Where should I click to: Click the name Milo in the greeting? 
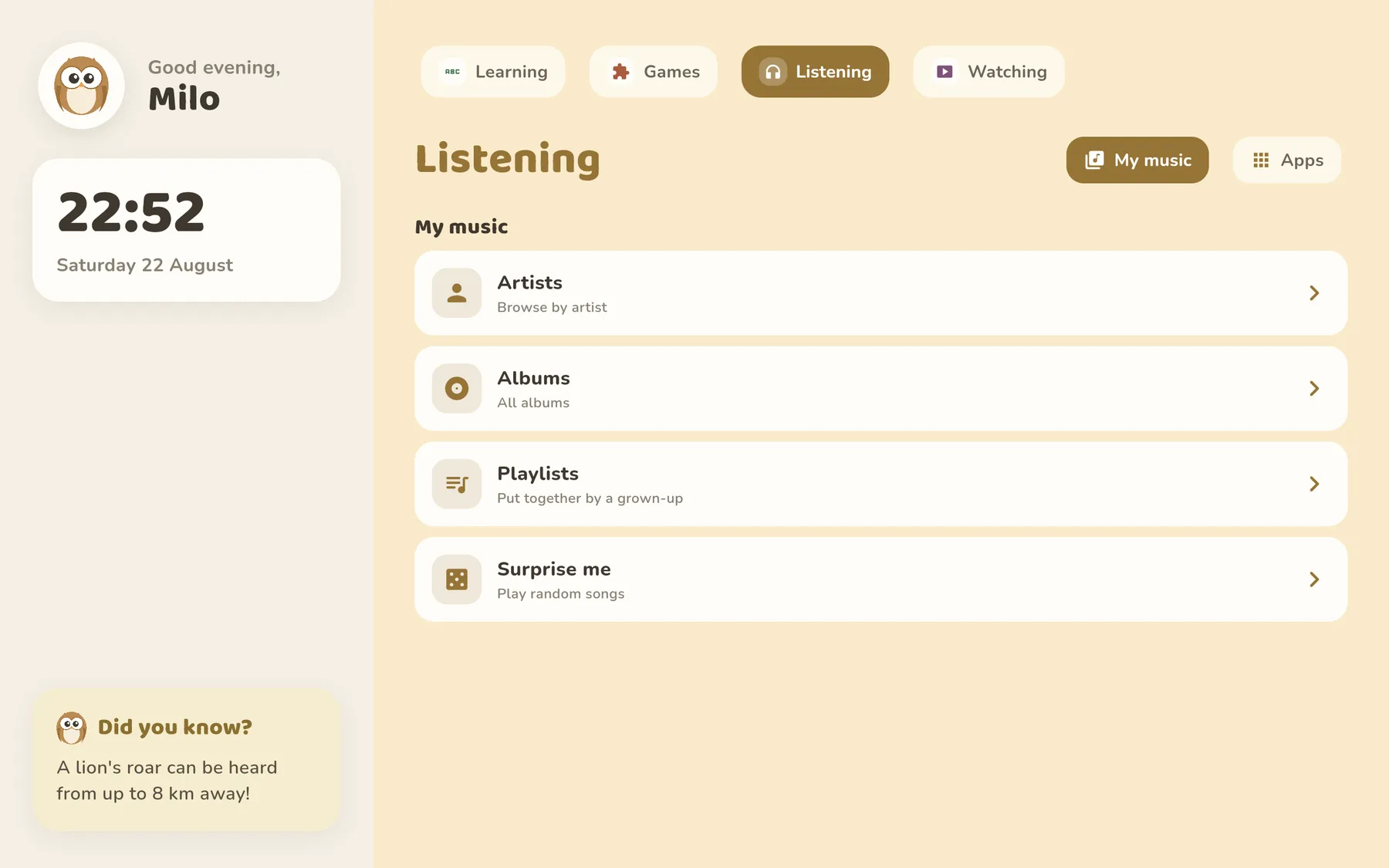(184, 99)
